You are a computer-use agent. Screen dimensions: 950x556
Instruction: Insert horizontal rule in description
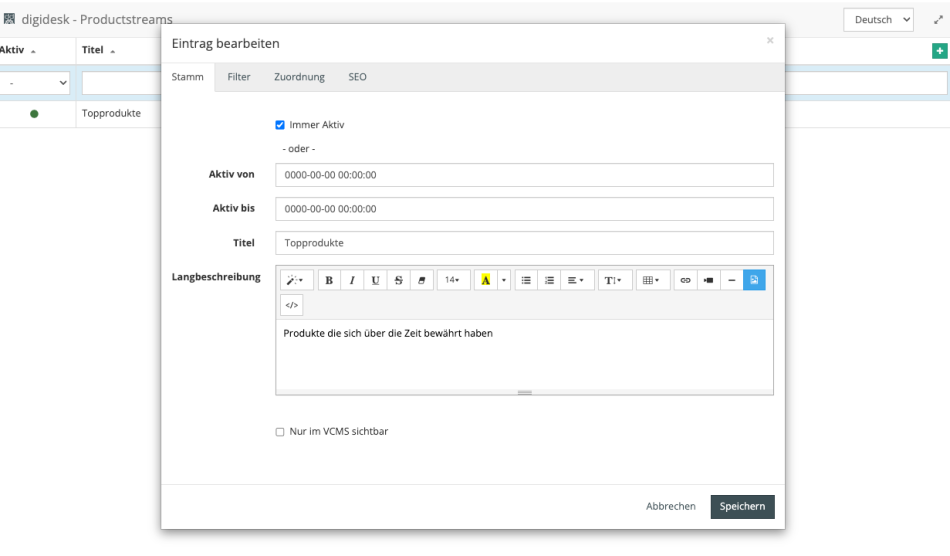tap(731, 281)
